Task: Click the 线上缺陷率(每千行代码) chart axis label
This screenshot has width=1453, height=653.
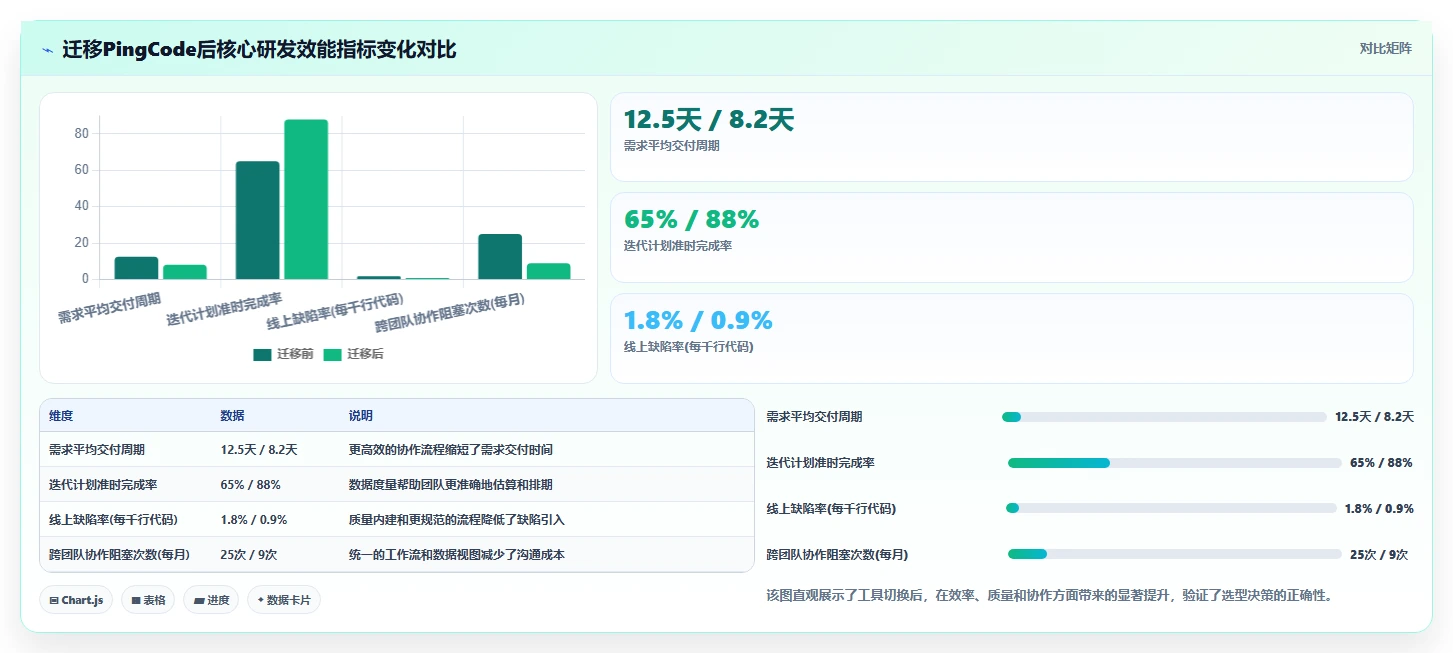Action: point(336,313)
